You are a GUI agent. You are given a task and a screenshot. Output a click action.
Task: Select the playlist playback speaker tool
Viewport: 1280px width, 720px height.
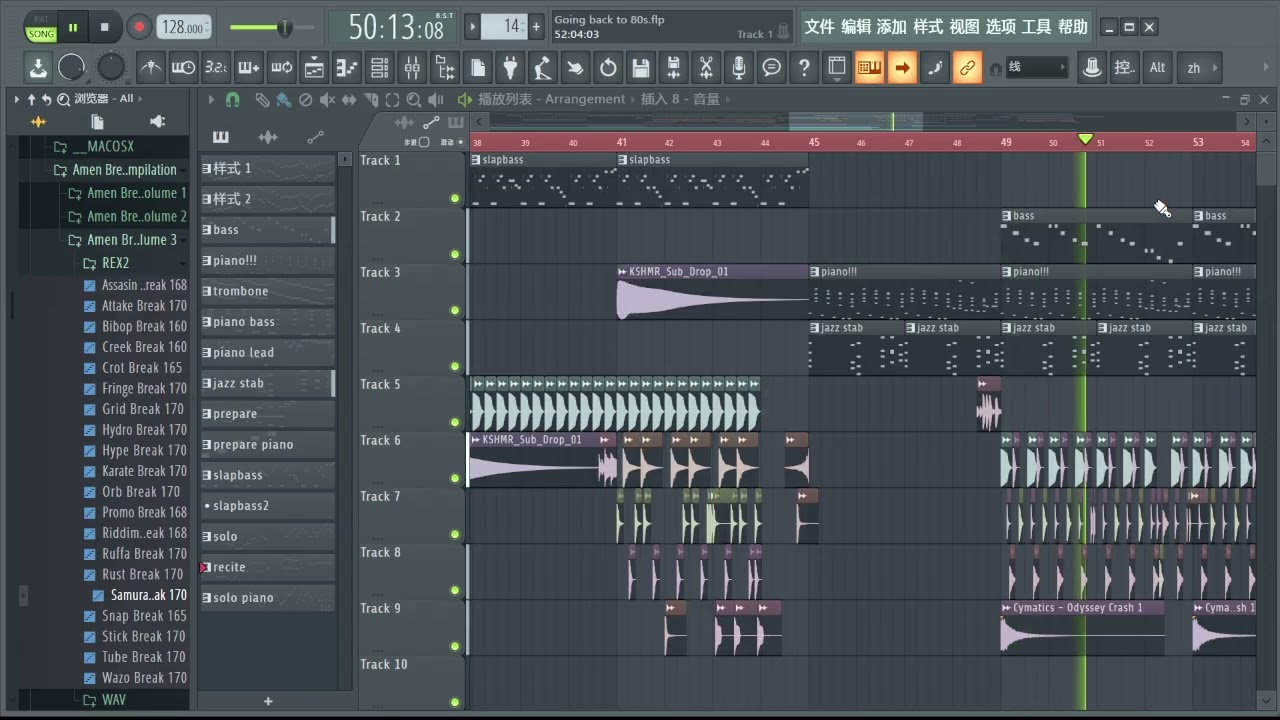point(436,100)
